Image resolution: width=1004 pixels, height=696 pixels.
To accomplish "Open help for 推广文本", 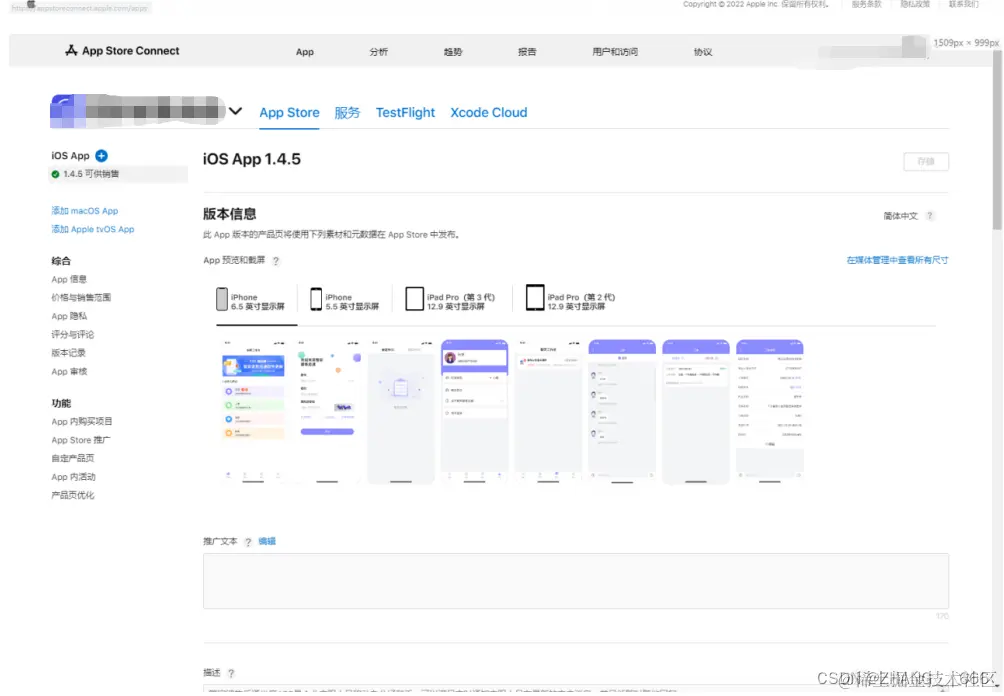I will pos(248,542).
